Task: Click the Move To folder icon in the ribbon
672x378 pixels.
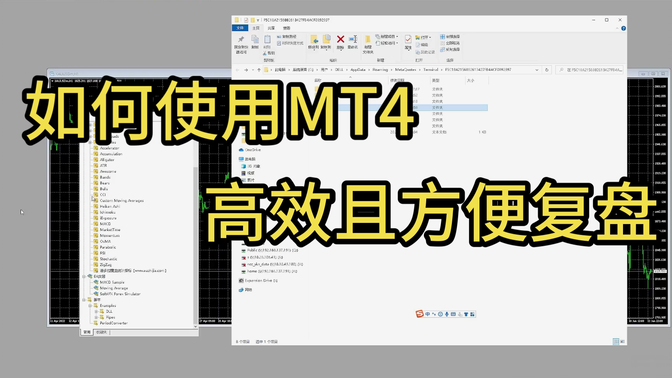Action: pyautogui.click(x=314, y=39)
